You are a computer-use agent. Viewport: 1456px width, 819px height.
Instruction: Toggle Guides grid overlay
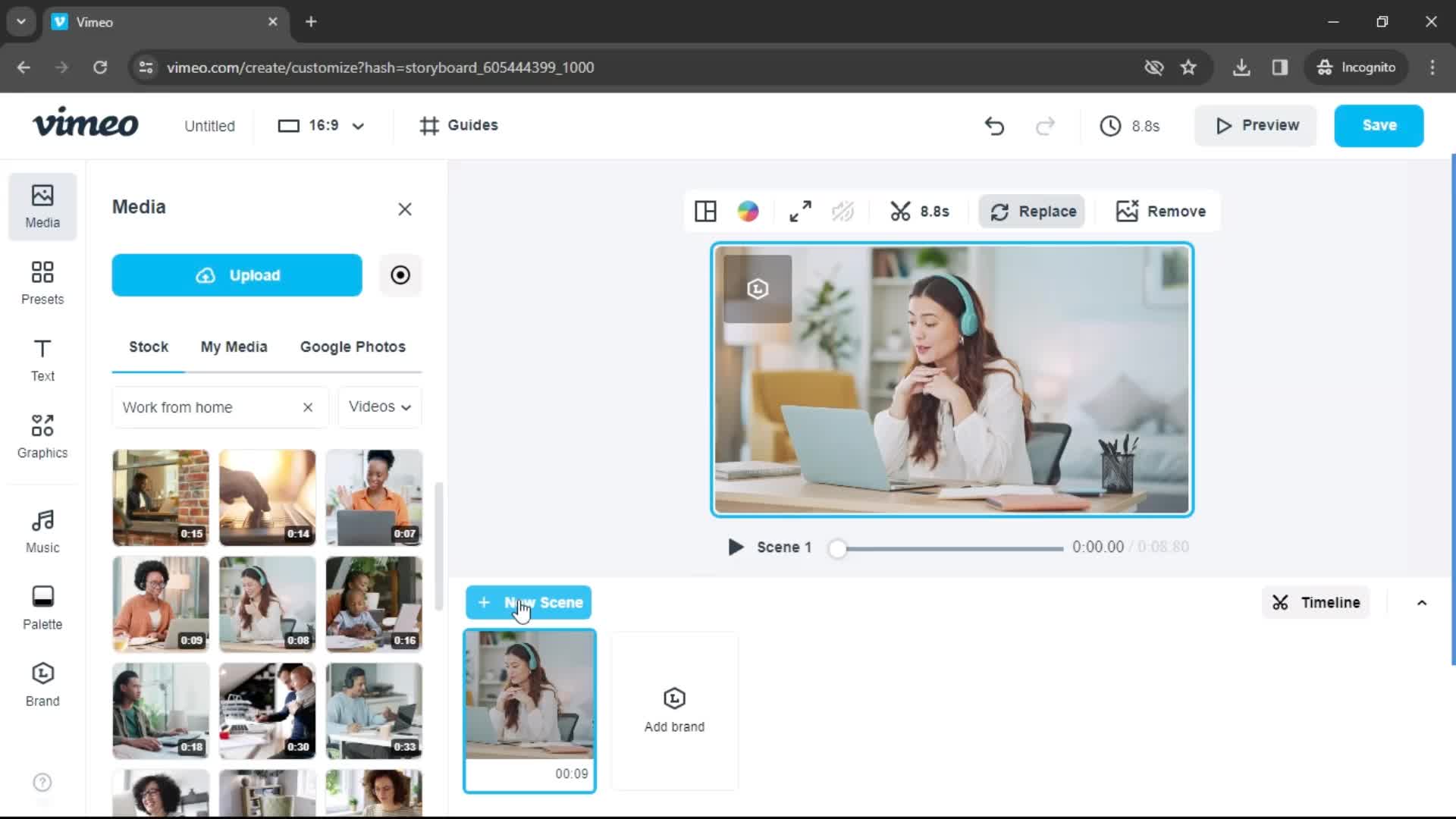point(459,125)
